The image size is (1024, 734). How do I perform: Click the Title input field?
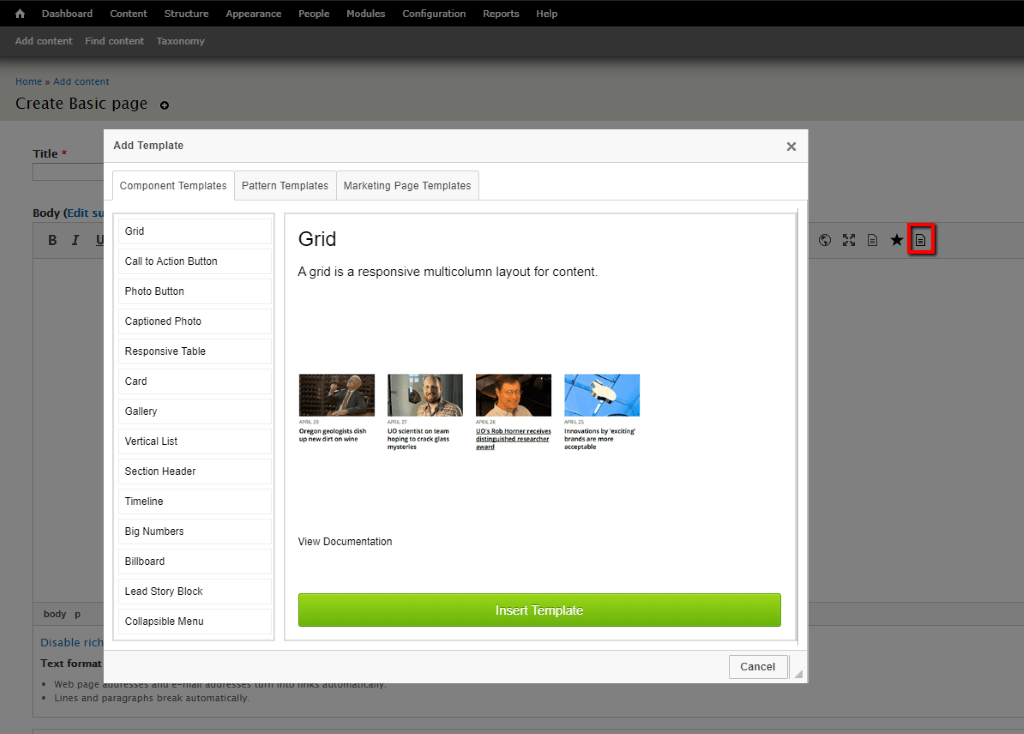(68, 173)
